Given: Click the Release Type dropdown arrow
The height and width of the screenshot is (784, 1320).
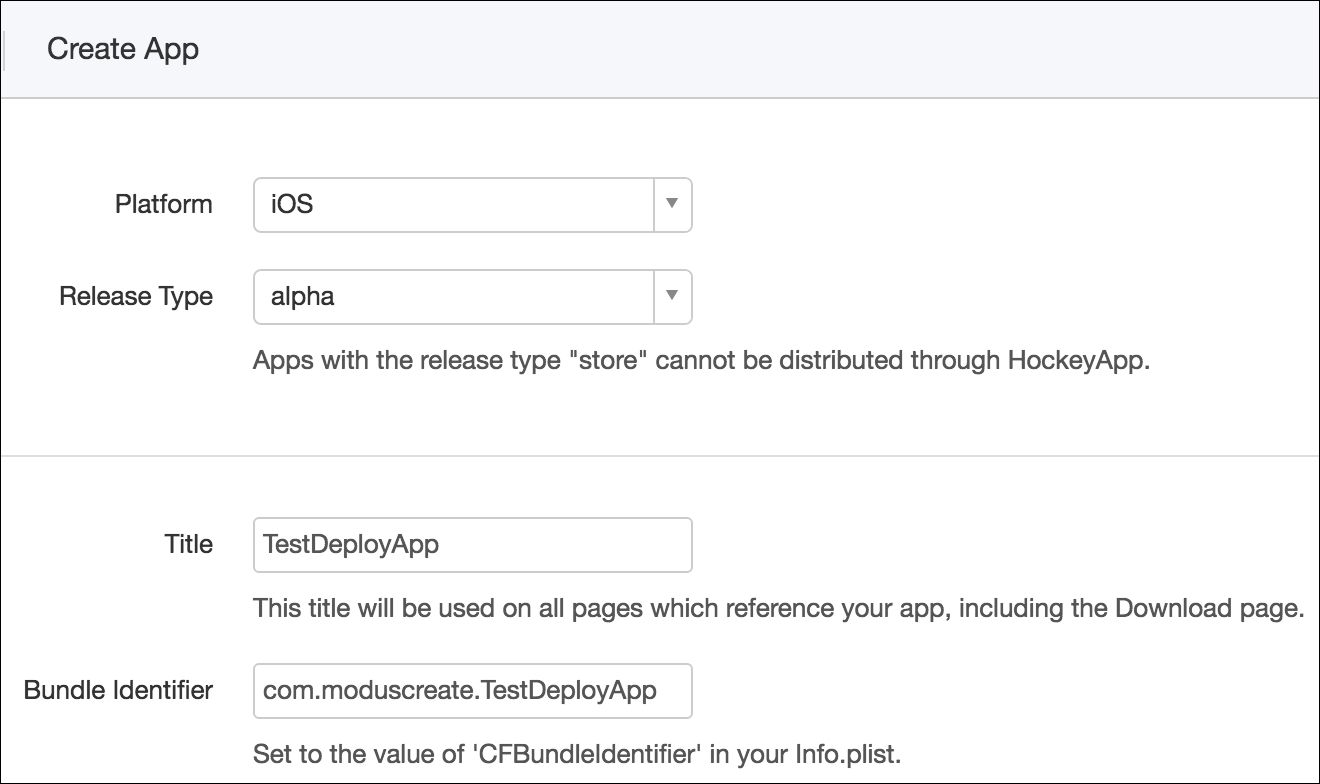Looking at the screenshot, I should (x=672, y=297).
